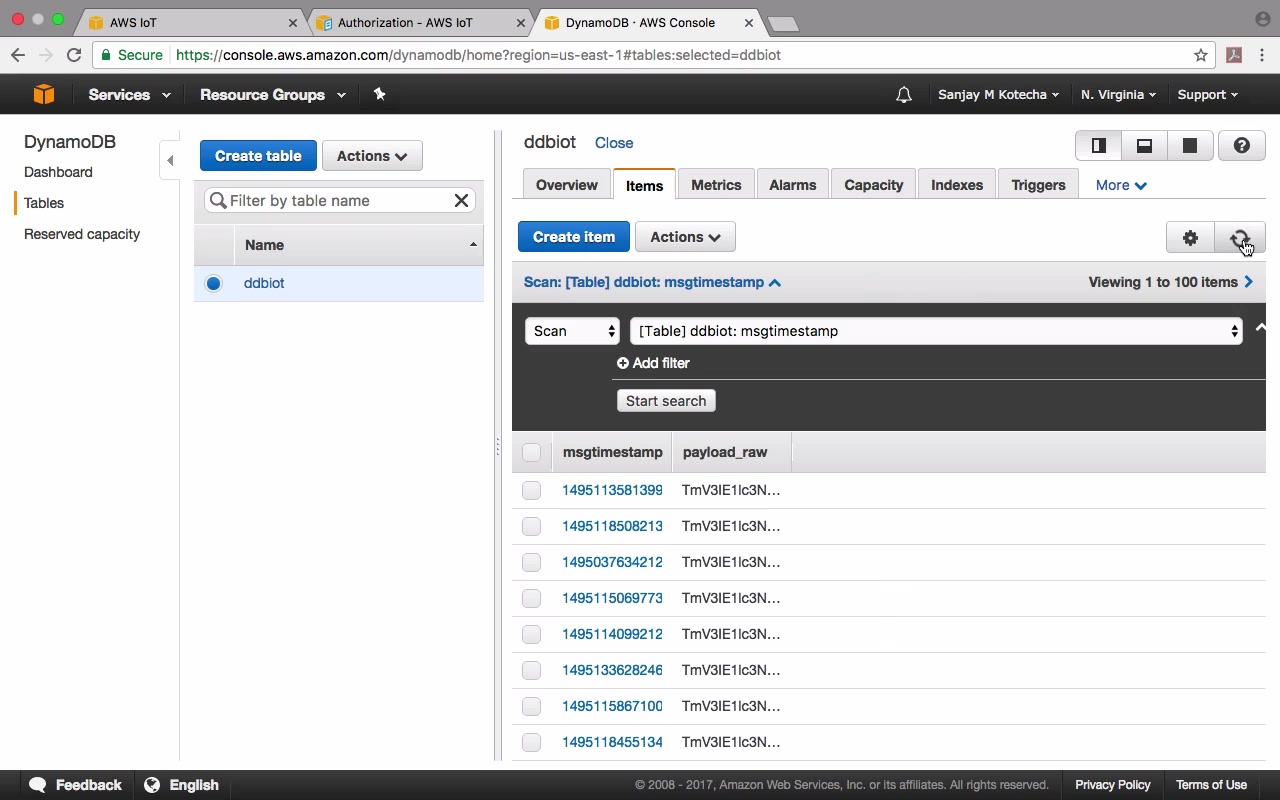Refresh the items list

[x=1240, y=238]
